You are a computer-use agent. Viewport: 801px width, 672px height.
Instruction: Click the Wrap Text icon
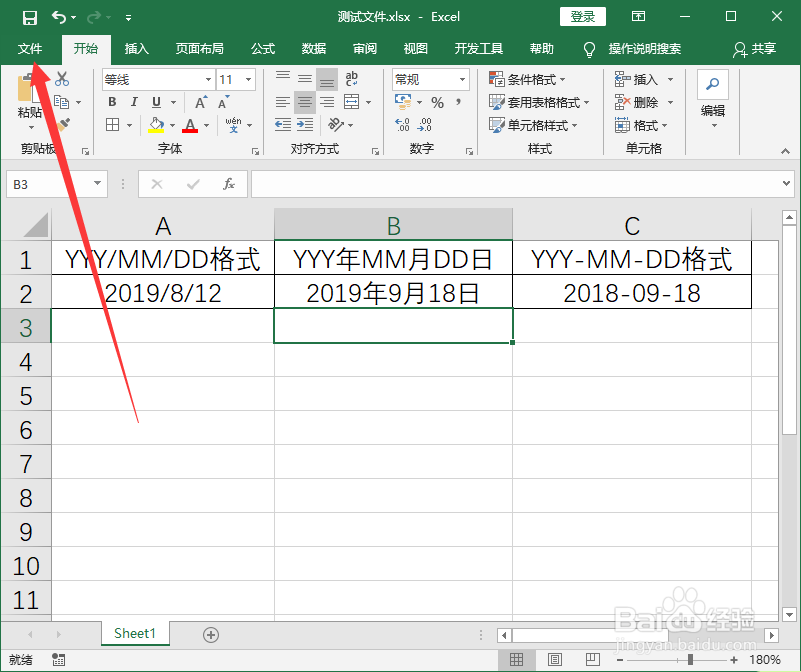point(351,79)
